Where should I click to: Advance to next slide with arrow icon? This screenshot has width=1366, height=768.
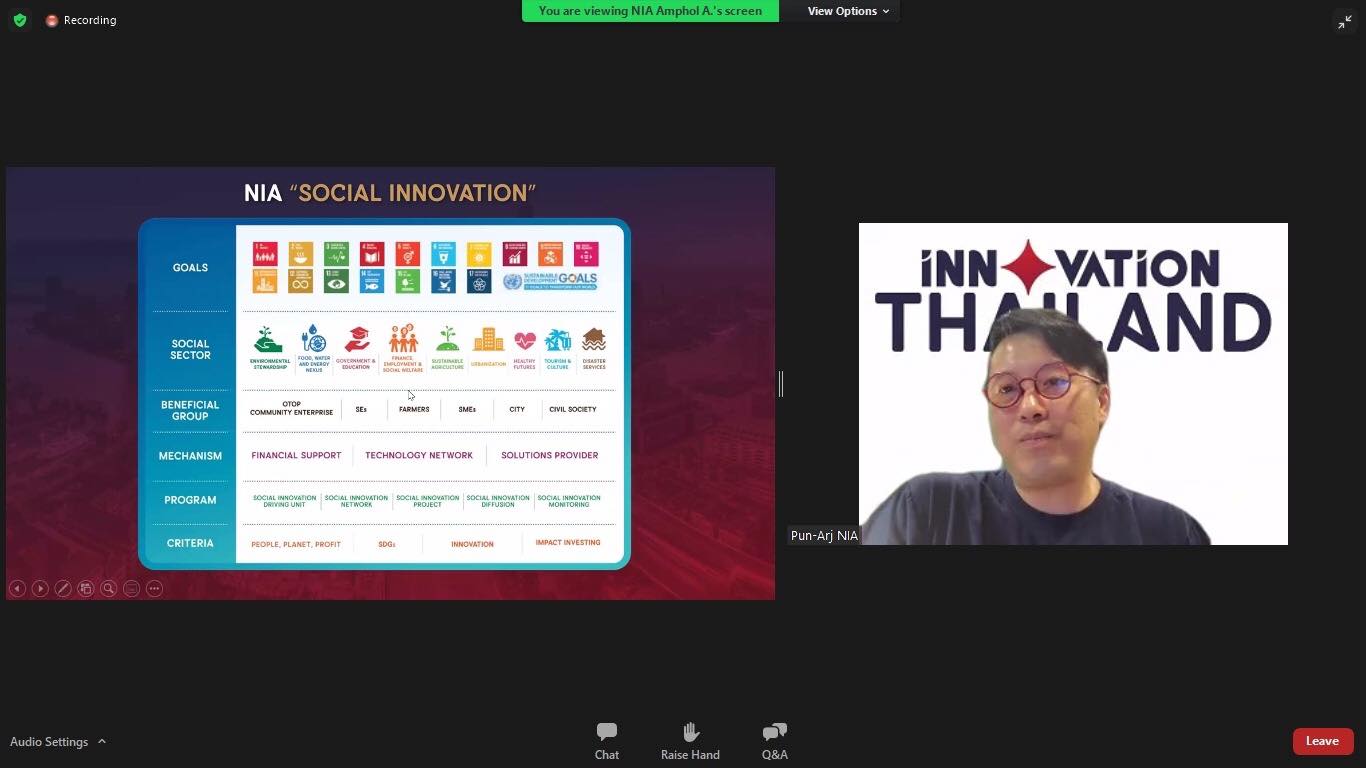point(40,589)
